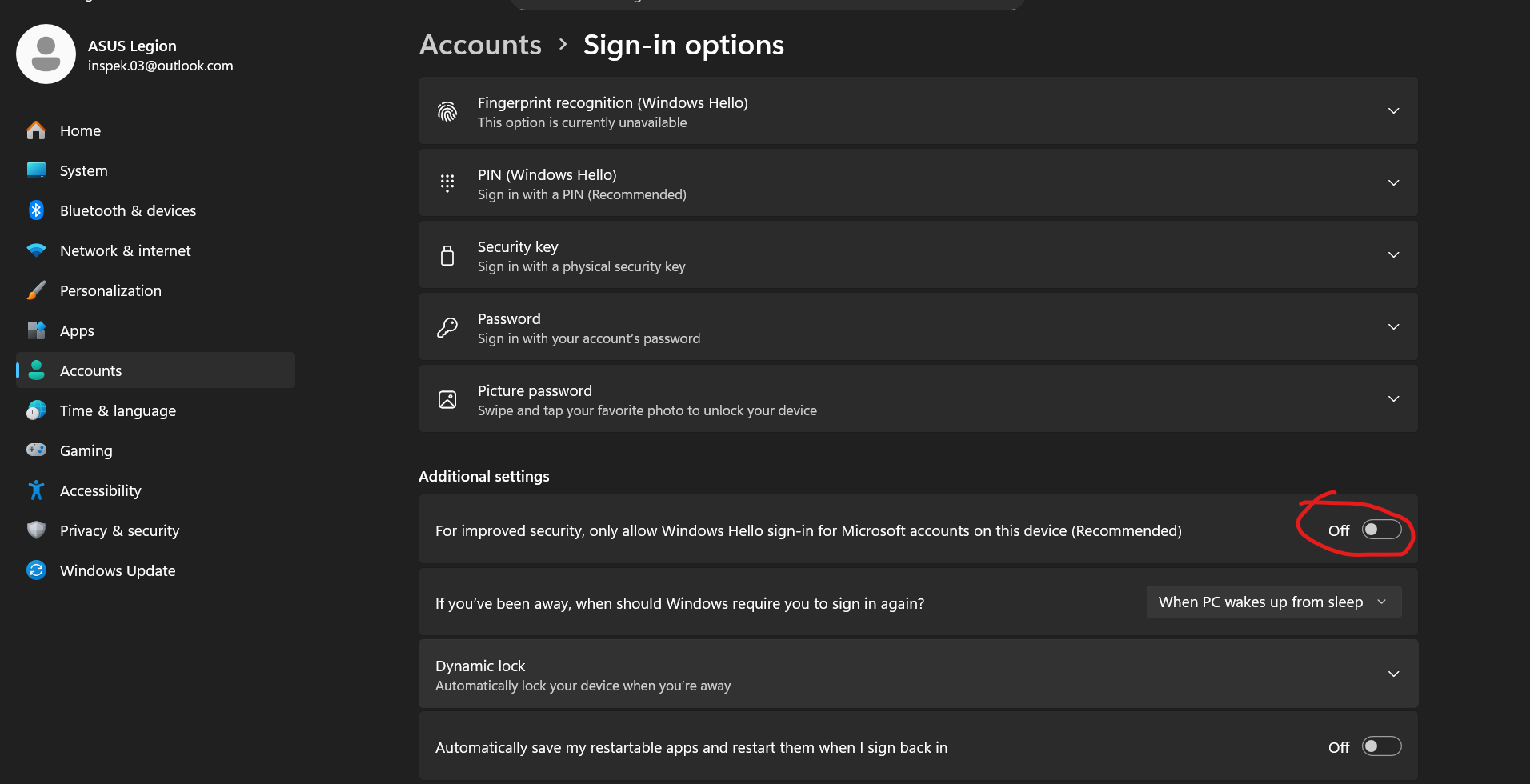Click the Home icon in sidebar
1530x784 pixels.
(x=36, y=130)
